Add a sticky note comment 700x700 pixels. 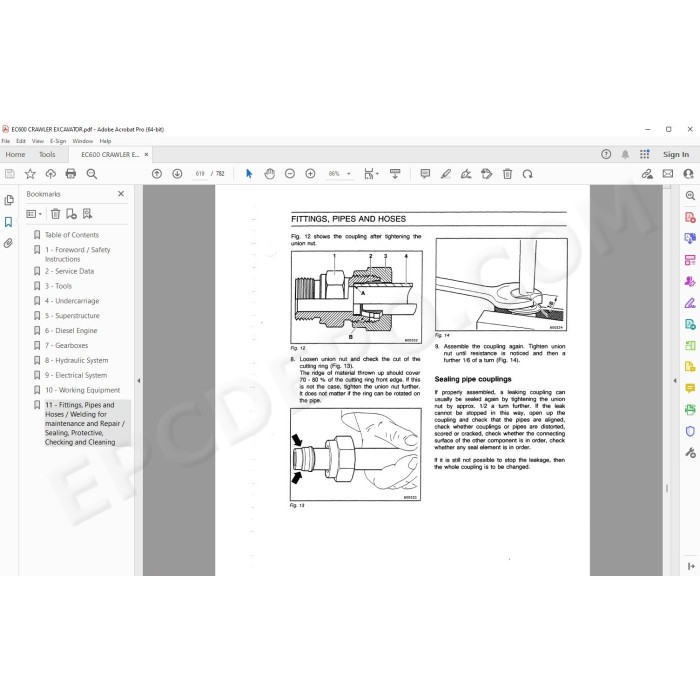coord(425,174)
